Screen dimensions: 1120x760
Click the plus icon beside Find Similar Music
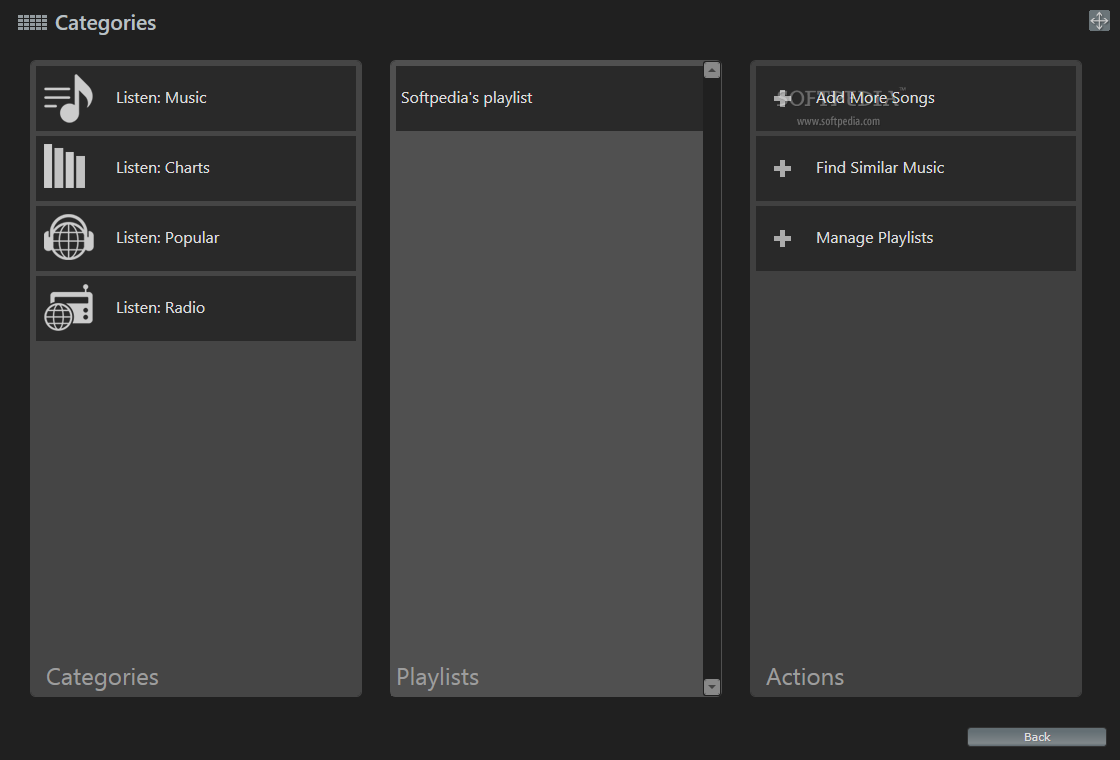782,169
